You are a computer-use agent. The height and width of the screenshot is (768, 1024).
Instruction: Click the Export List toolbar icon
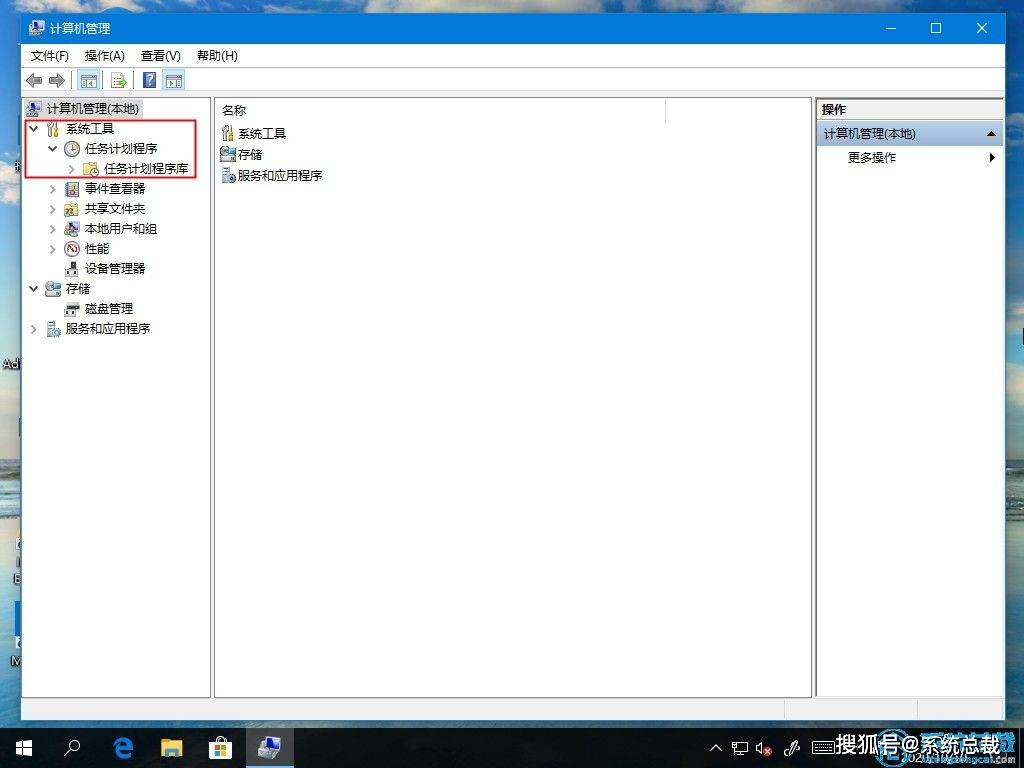tap(118, 81)
